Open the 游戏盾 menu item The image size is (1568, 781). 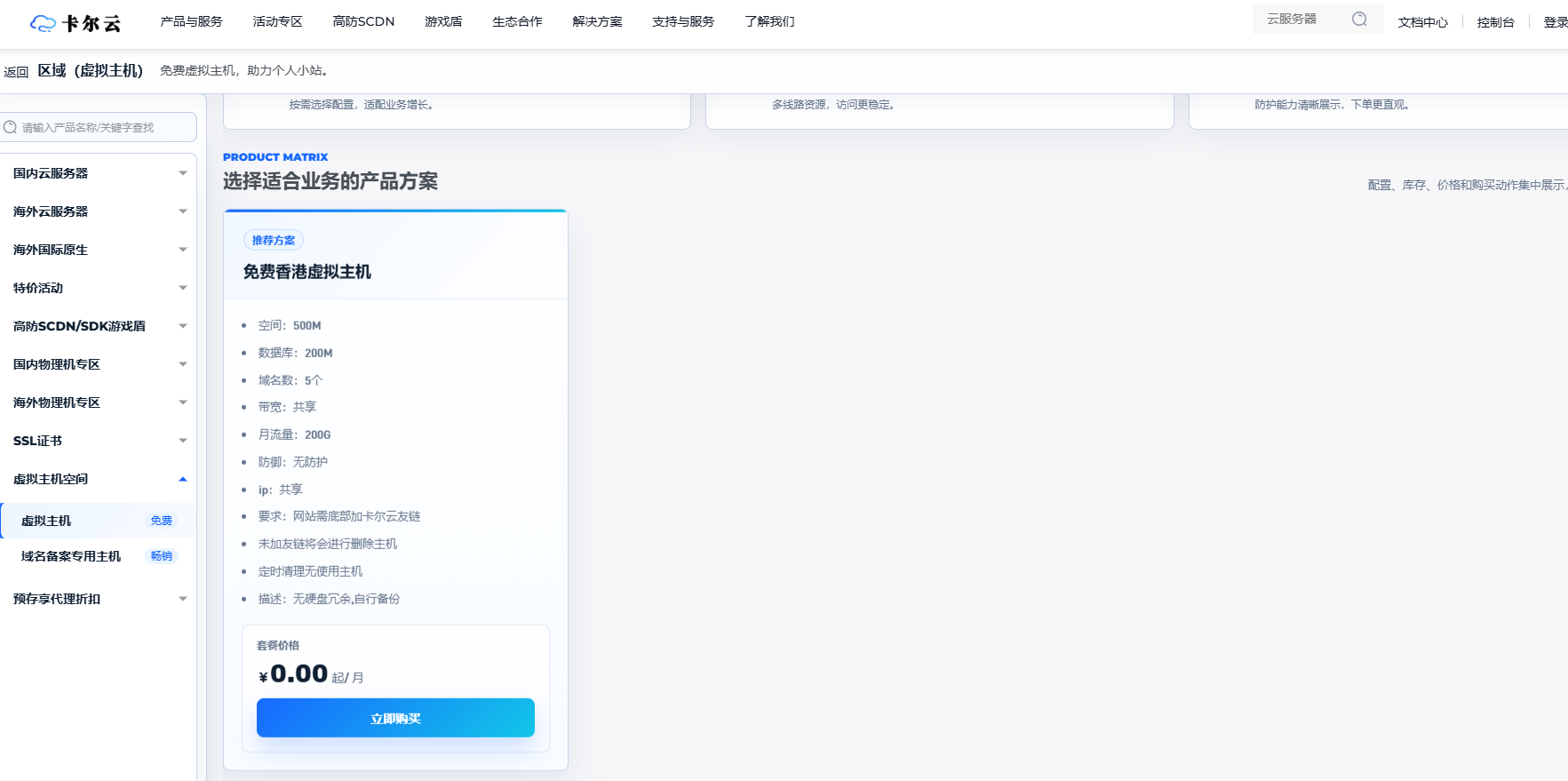click(443, 21)
